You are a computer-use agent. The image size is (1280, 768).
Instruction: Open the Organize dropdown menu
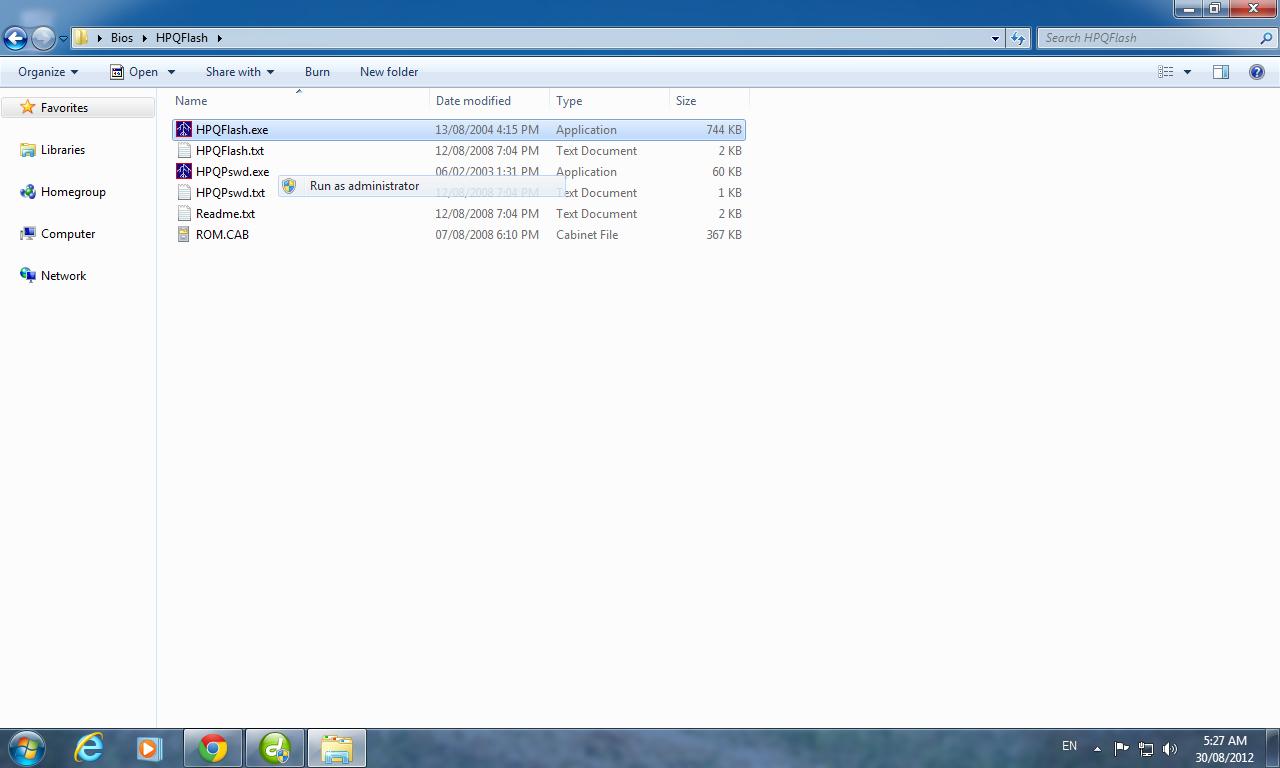(48, 72)
